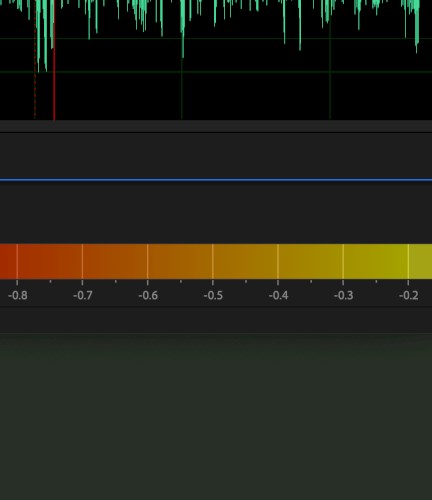Click the -0.6 level meter label
The image size is (432, 500).
pyautogui.click(x=148, y=295)
